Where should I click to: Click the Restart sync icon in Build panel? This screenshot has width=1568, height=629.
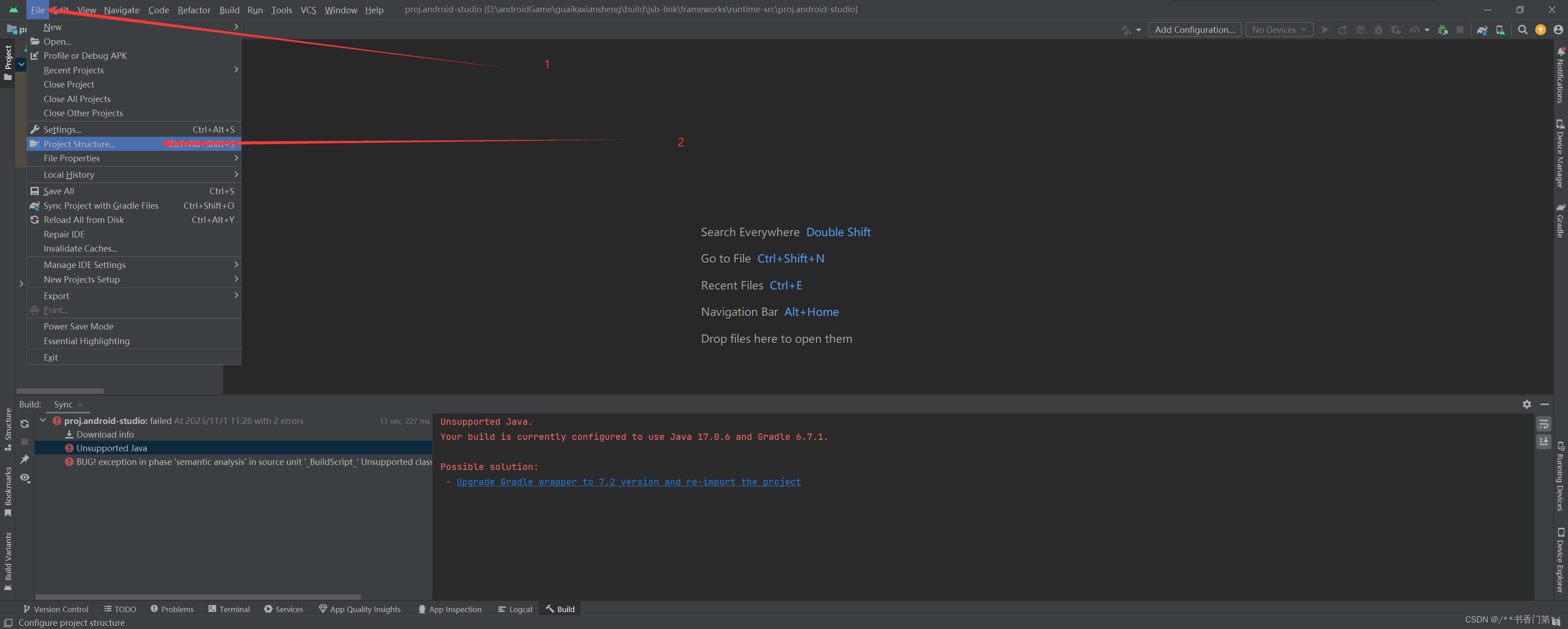(25, 424)
